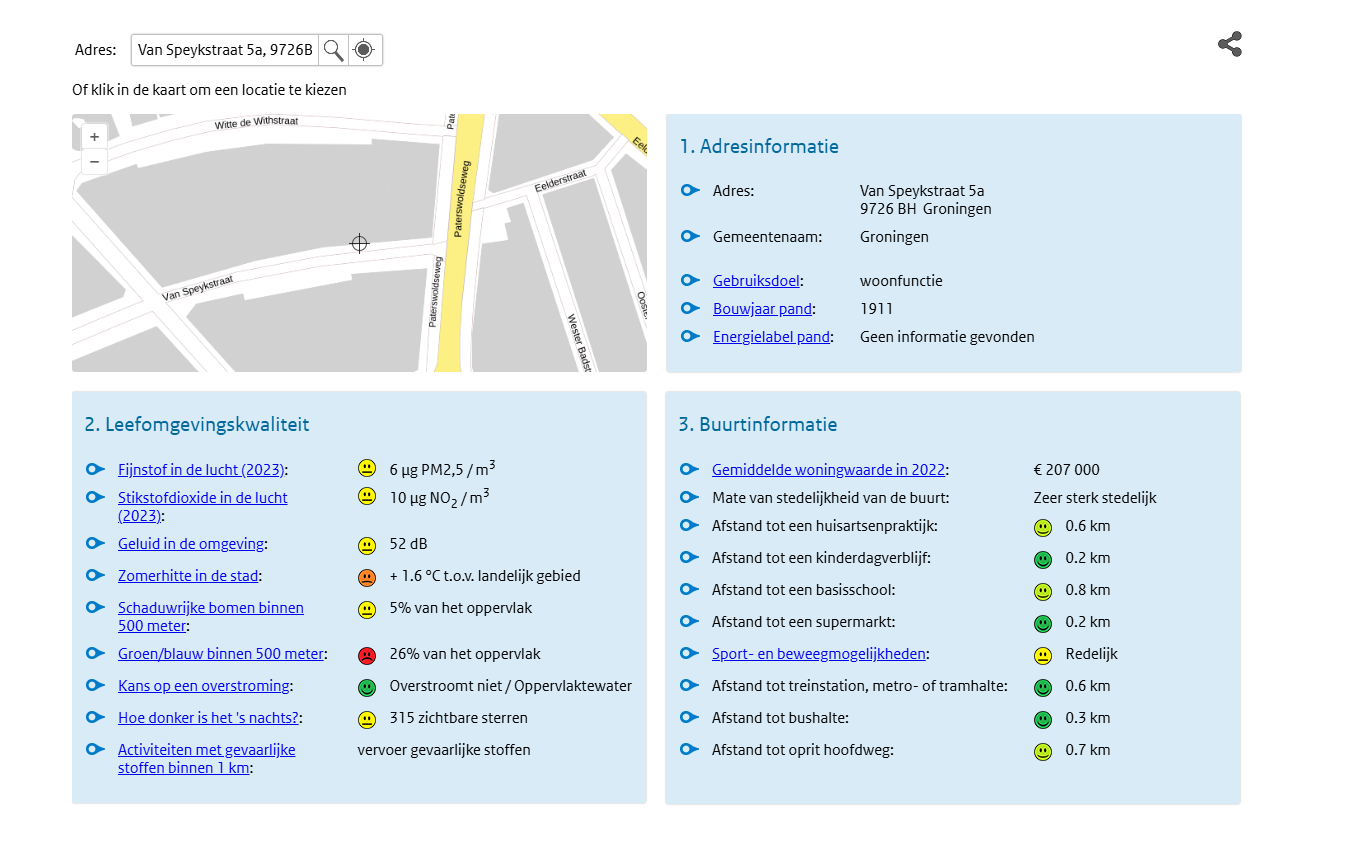Click the yellow smiley for Sport- en beweegmogelijkheden

(x=1043, y=656)
